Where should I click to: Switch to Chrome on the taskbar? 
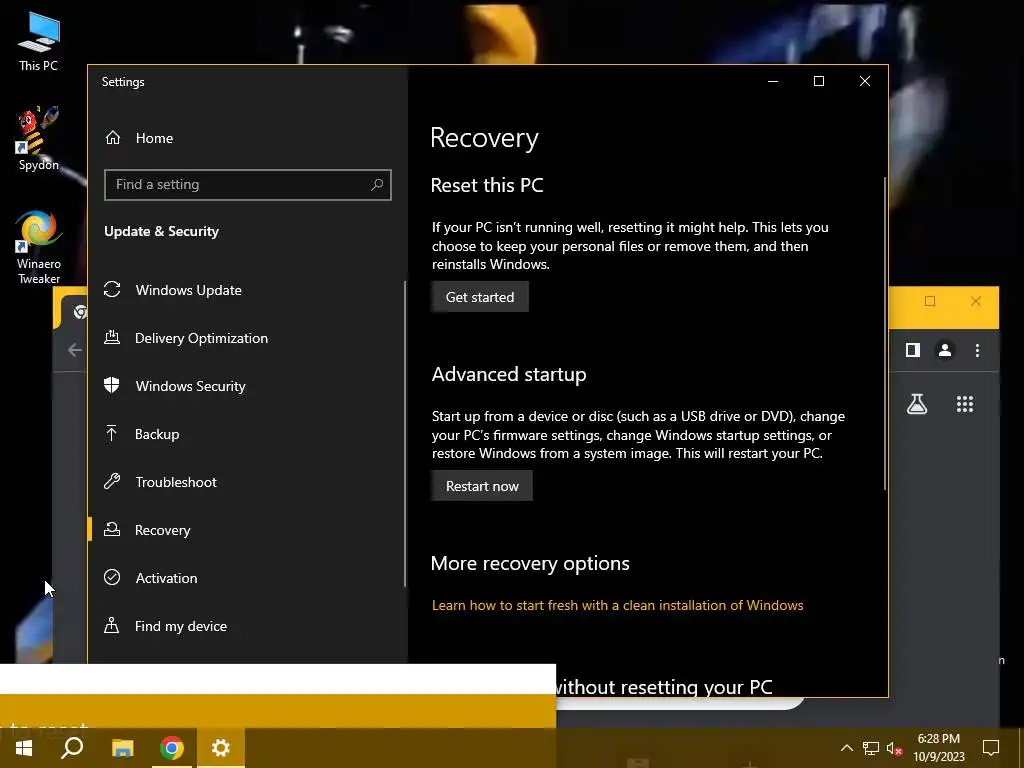(x=172, y=748)
